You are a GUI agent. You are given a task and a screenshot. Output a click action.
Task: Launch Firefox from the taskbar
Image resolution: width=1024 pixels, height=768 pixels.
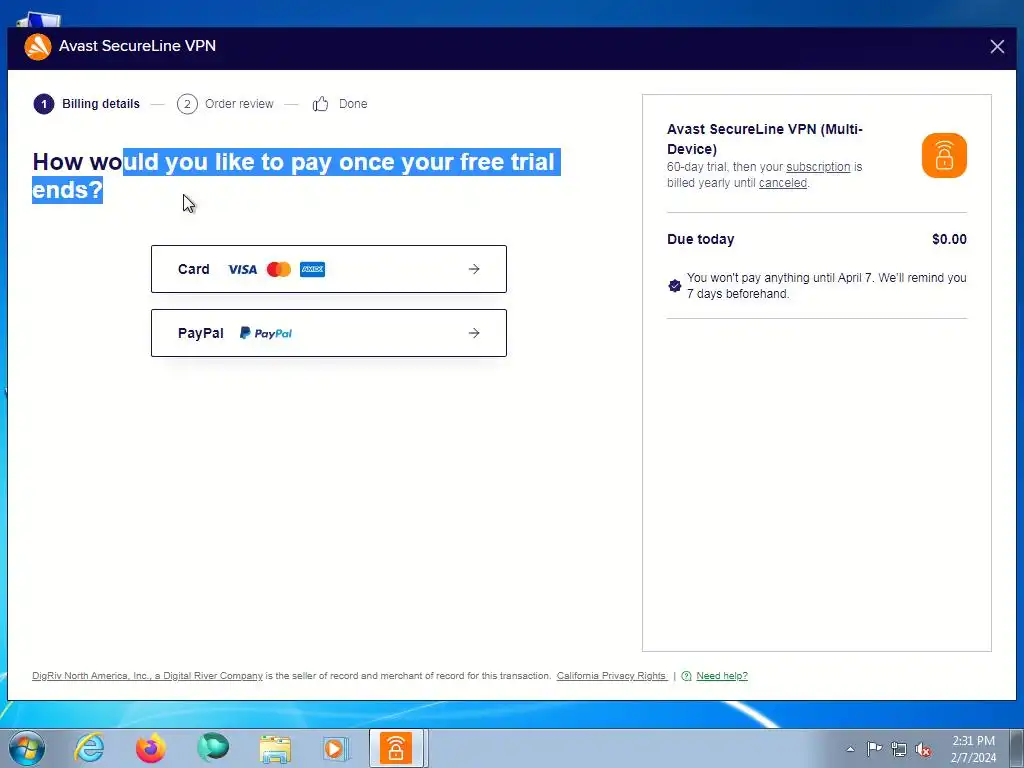[x=151, y=748]
